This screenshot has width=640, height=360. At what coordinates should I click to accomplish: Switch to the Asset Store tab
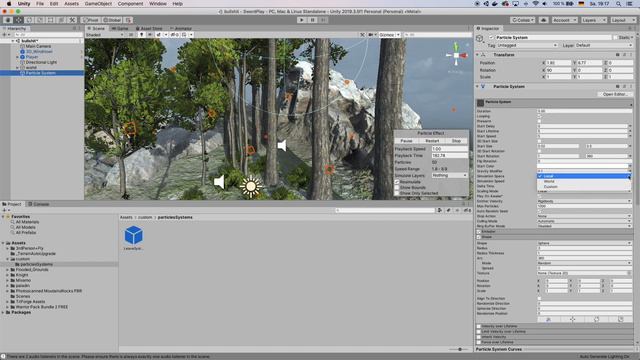point(149,29)
